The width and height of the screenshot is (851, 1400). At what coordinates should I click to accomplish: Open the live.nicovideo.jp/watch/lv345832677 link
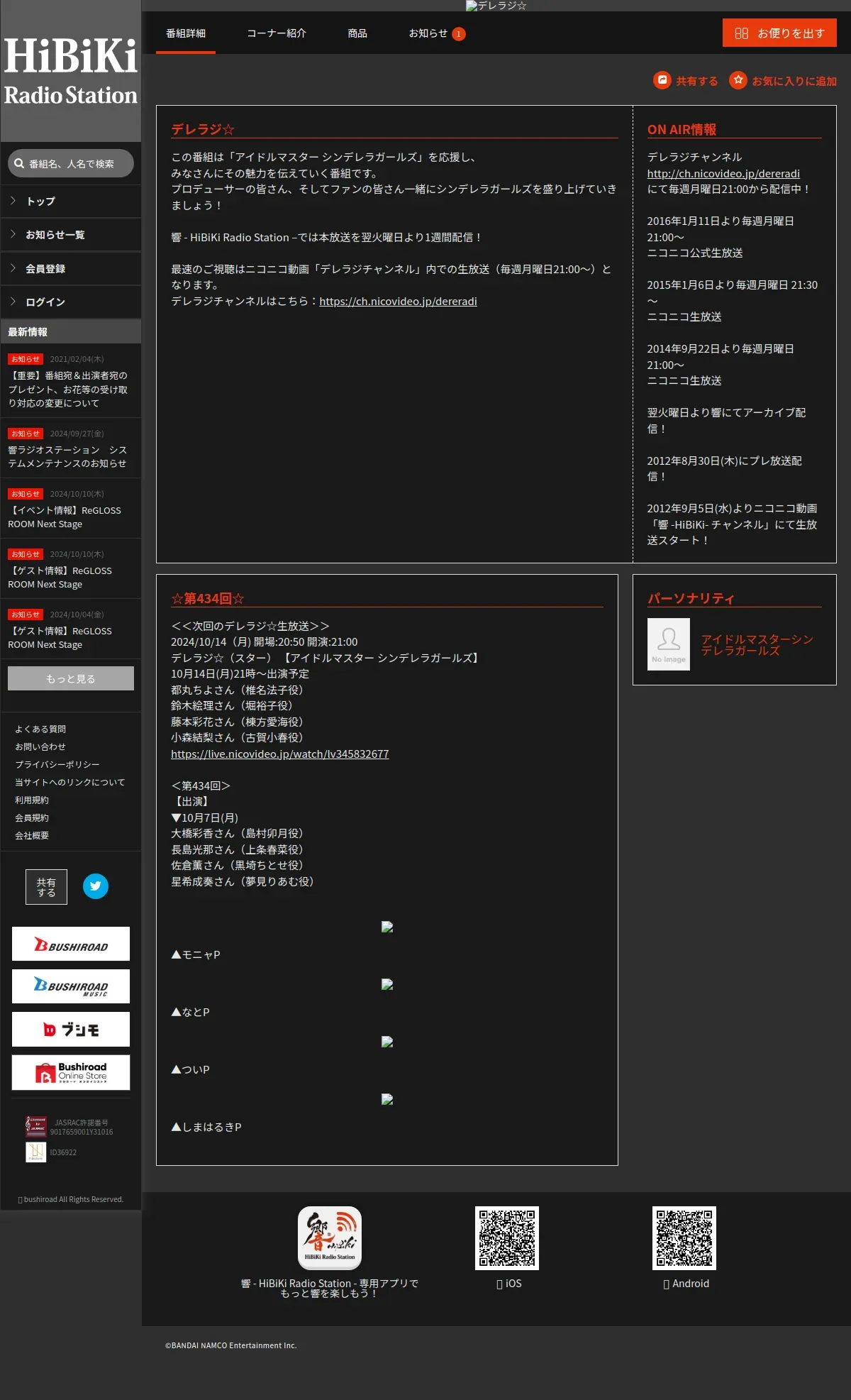279,754
